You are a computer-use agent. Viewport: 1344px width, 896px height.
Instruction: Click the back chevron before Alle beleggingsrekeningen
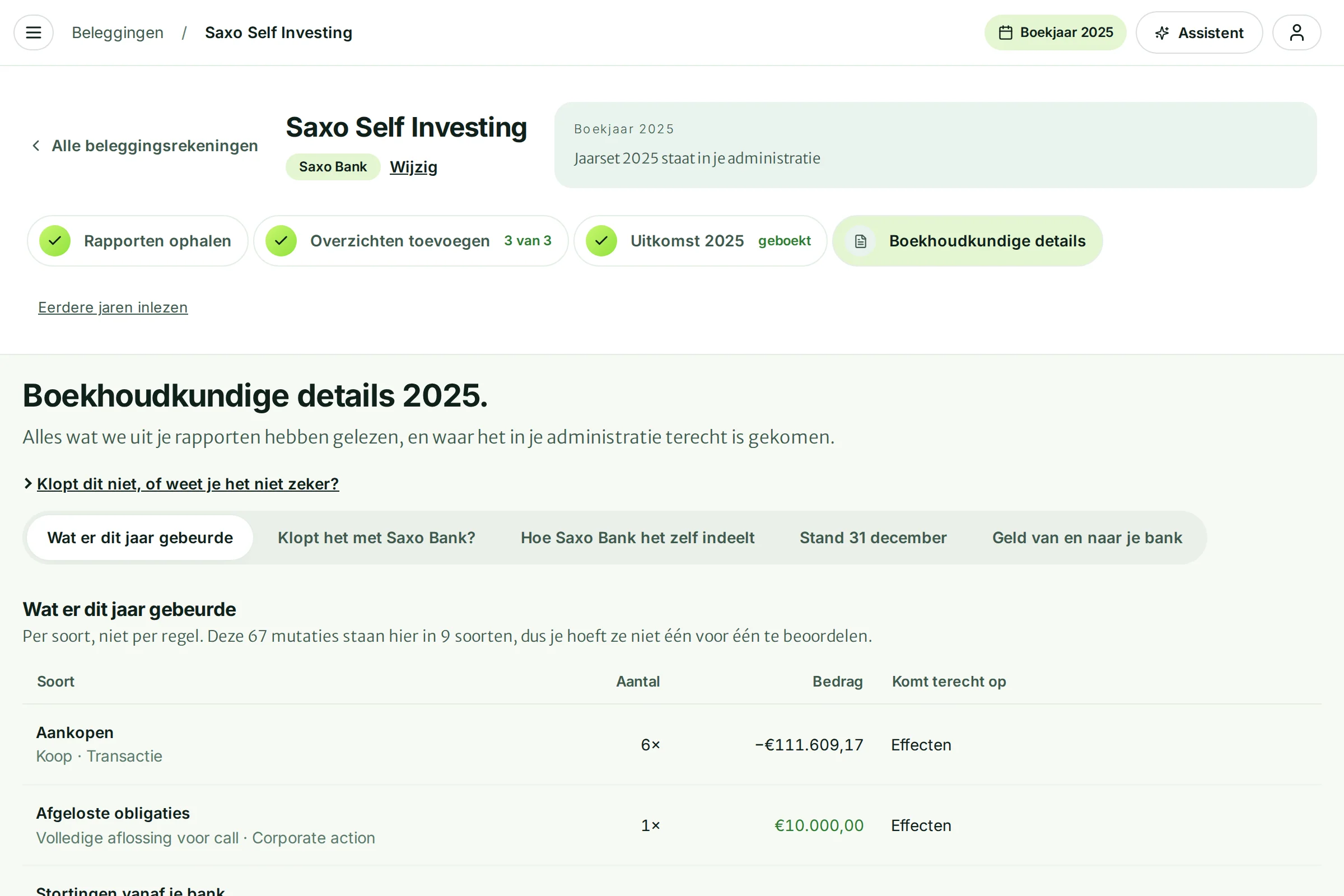click(36, 146)
